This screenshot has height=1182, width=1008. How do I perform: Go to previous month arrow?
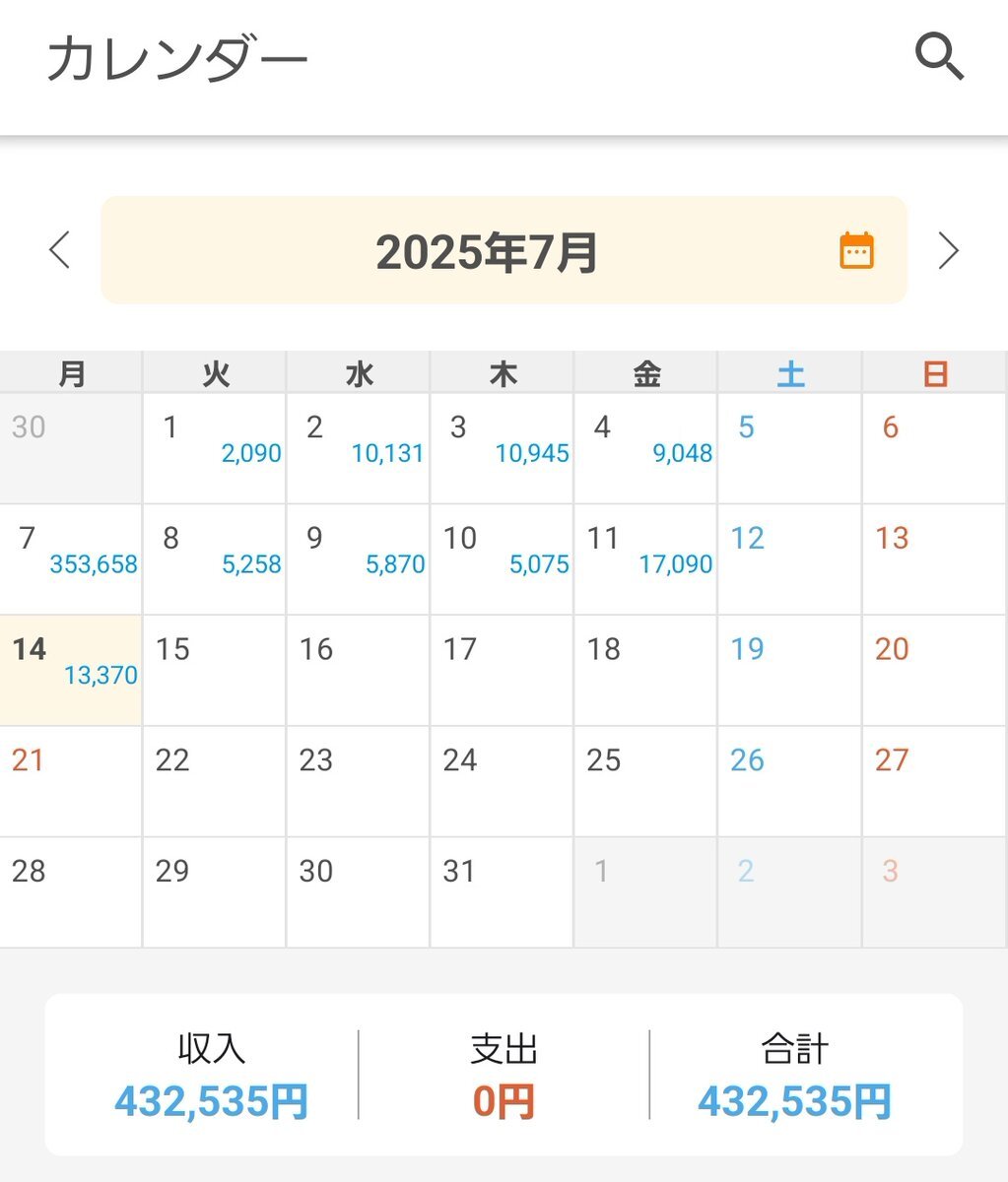(x=60, y=250)
